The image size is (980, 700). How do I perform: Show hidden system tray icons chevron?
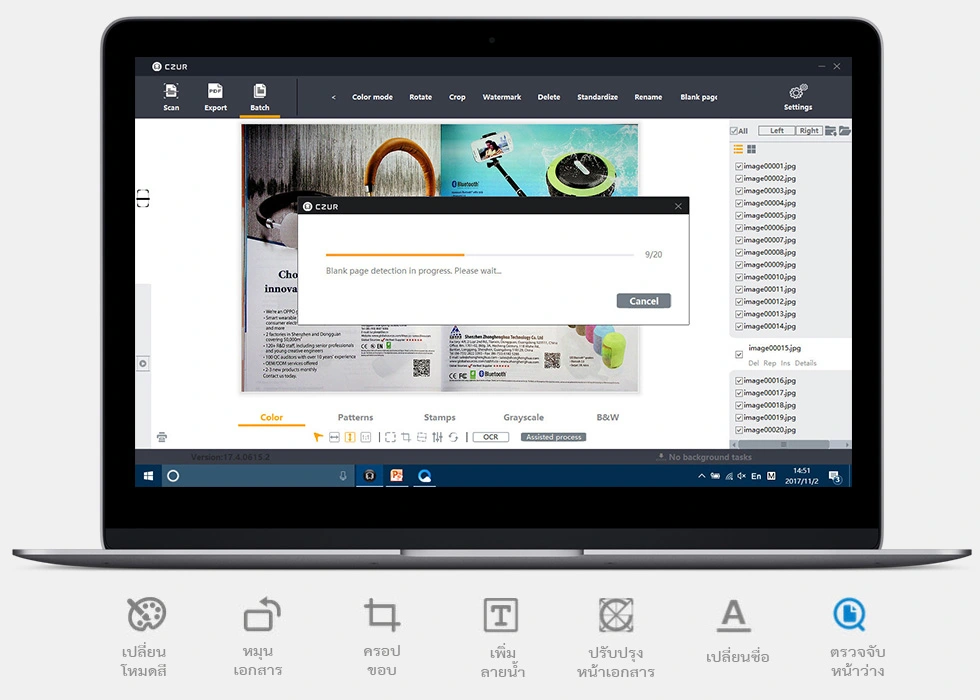click(701, 476)
